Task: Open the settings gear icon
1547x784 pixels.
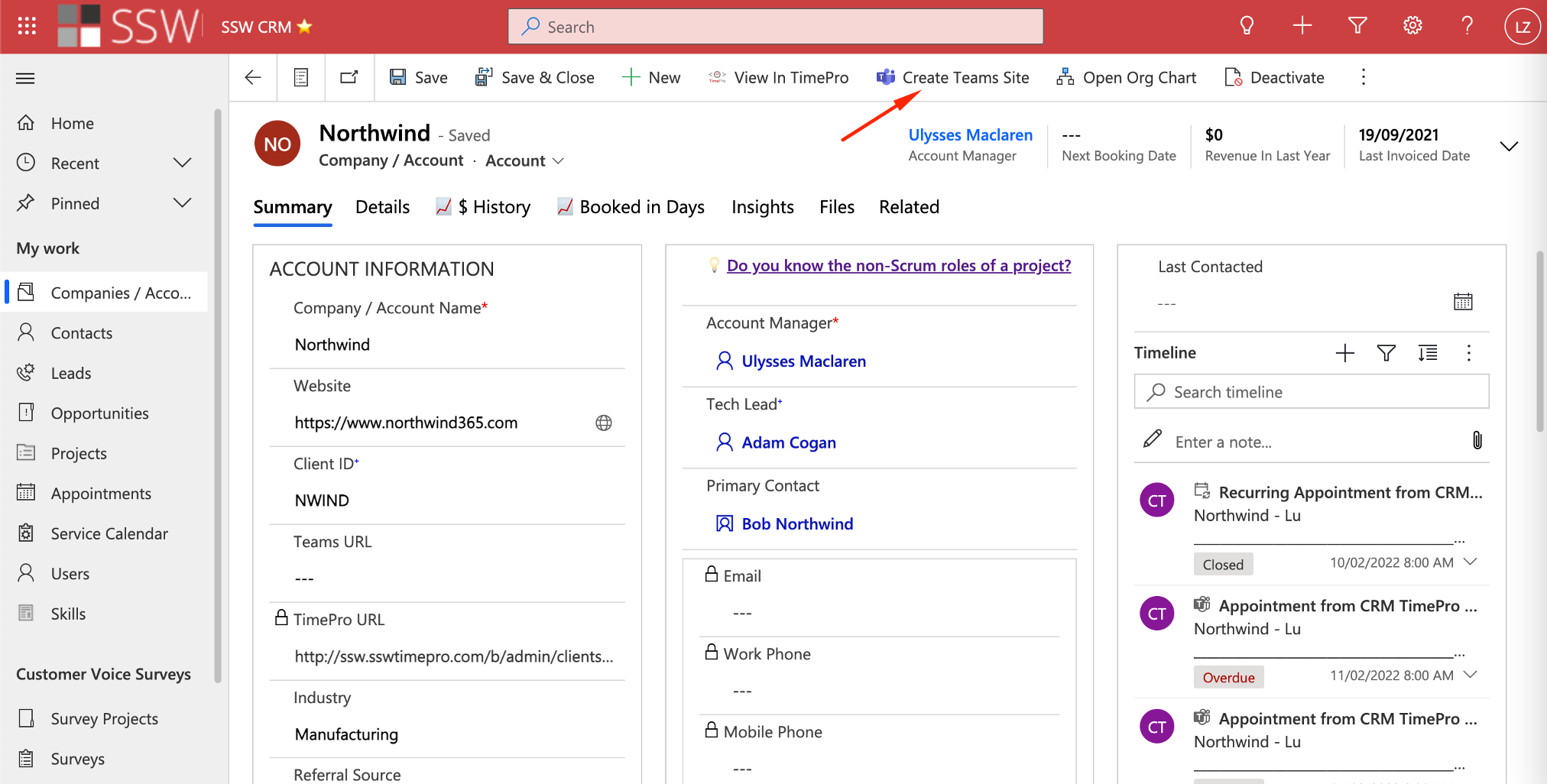Action: [1412, 27]
